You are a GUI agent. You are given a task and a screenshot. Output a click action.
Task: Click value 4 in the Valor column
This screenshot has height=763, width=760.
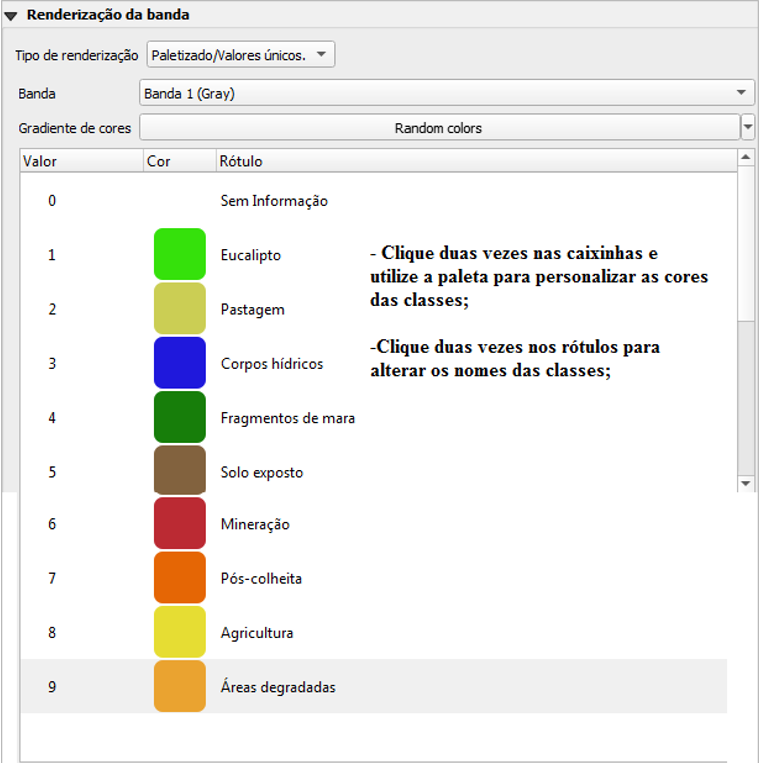[x=52, y=418]
